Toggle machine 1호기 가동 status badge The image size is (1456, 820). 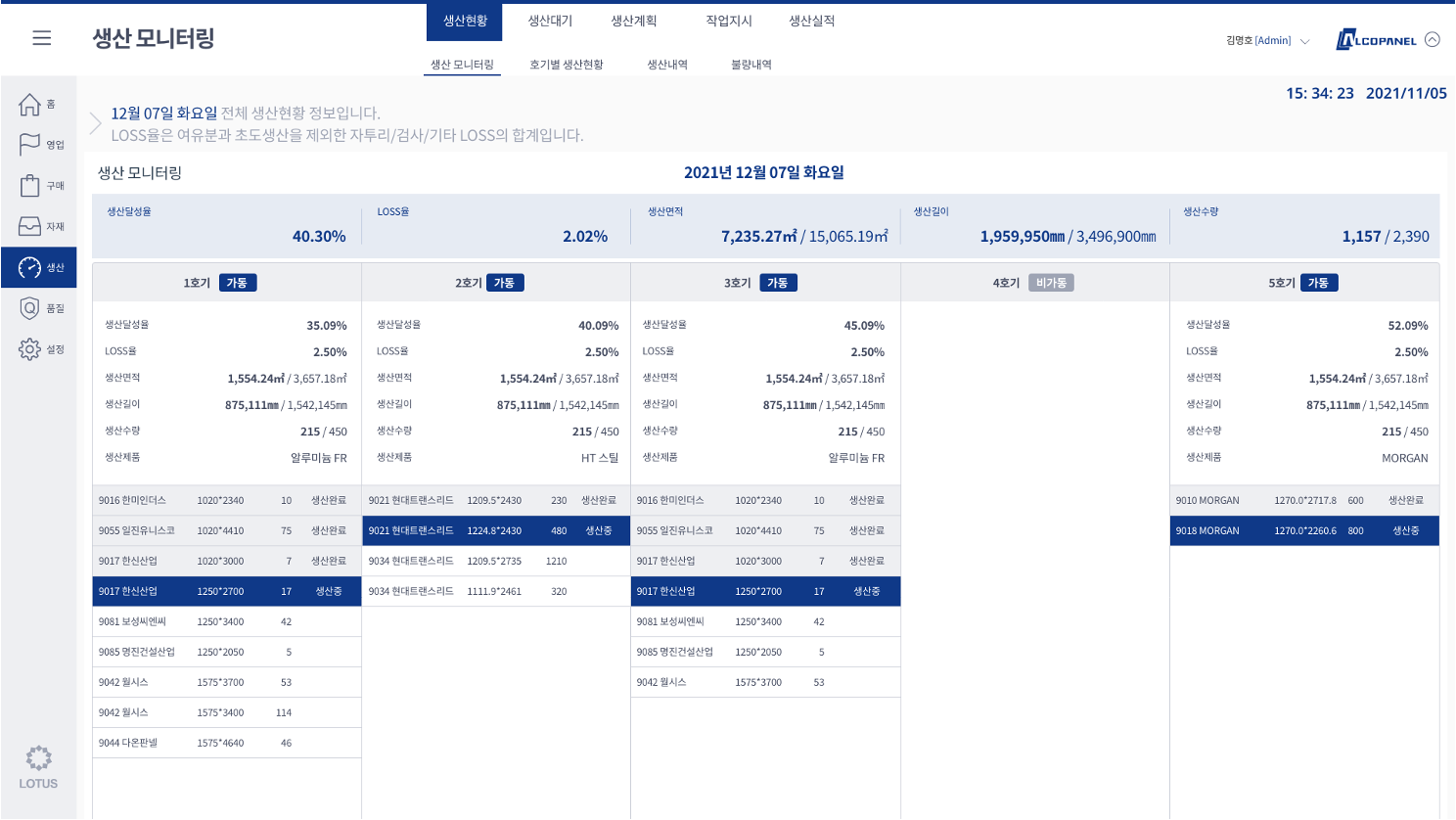pos(238,283)
